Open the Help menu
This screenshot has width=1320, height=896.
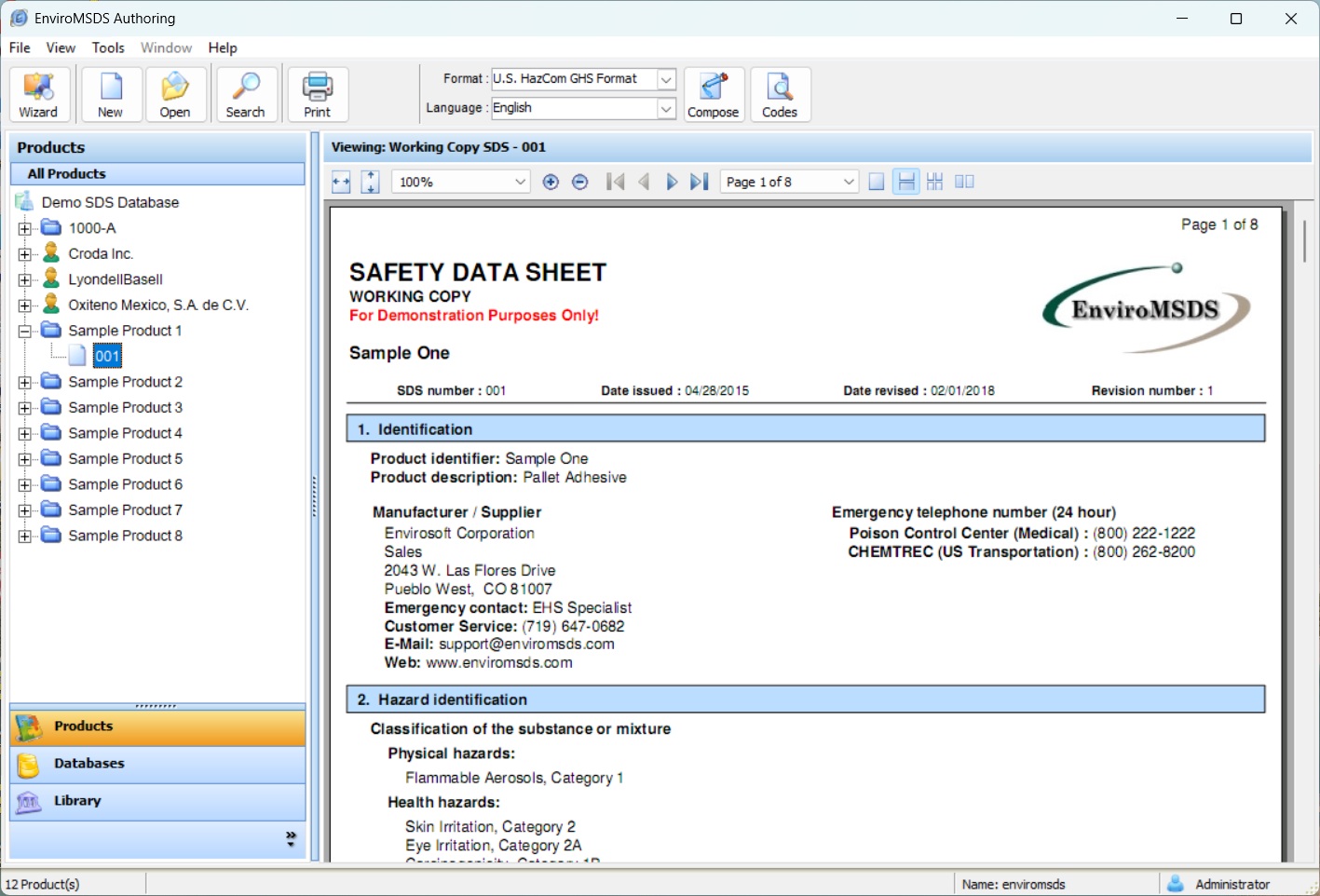pyautogui.click(x=223, y=48)
